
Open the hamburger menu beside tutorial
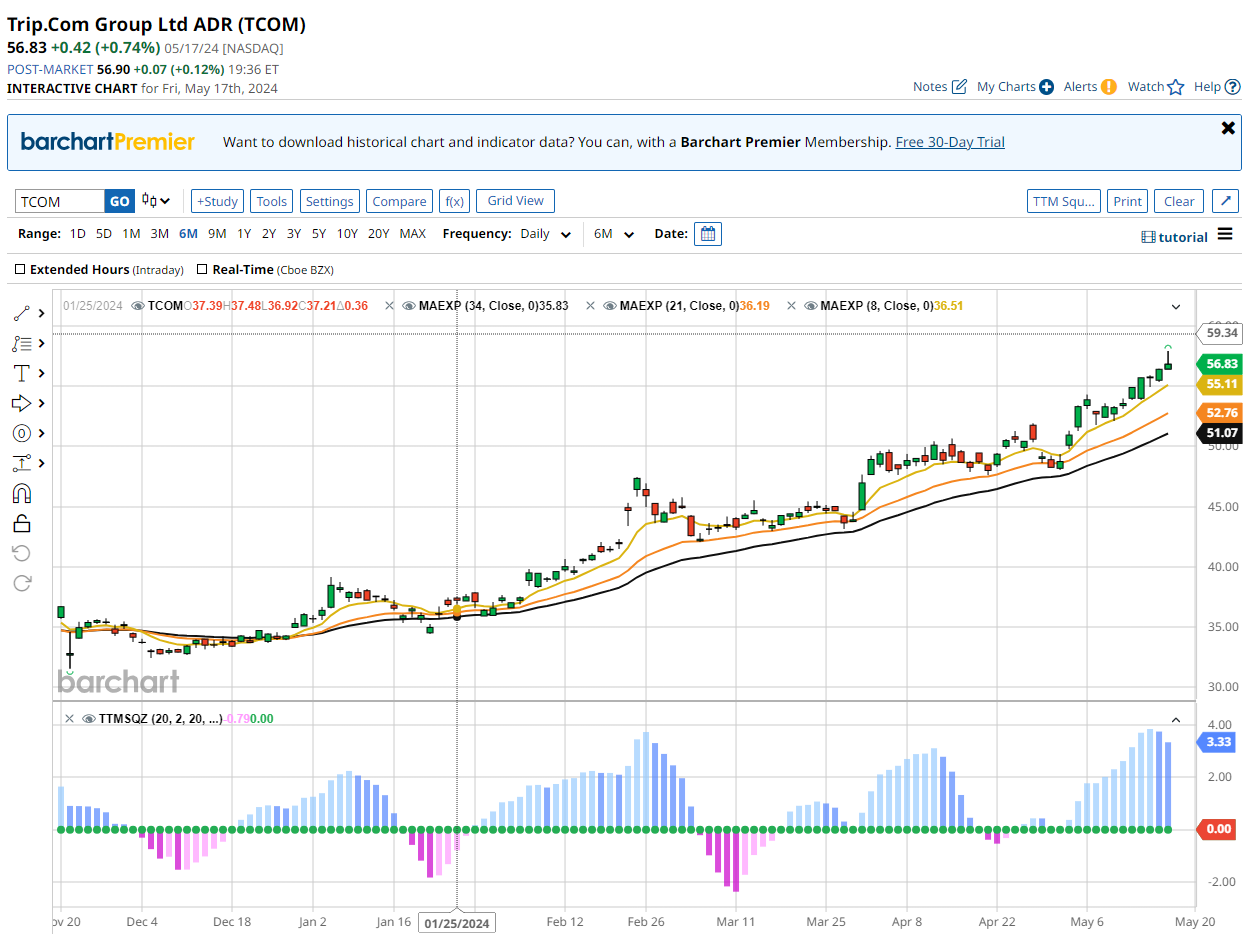click(x=1225, y=235)
